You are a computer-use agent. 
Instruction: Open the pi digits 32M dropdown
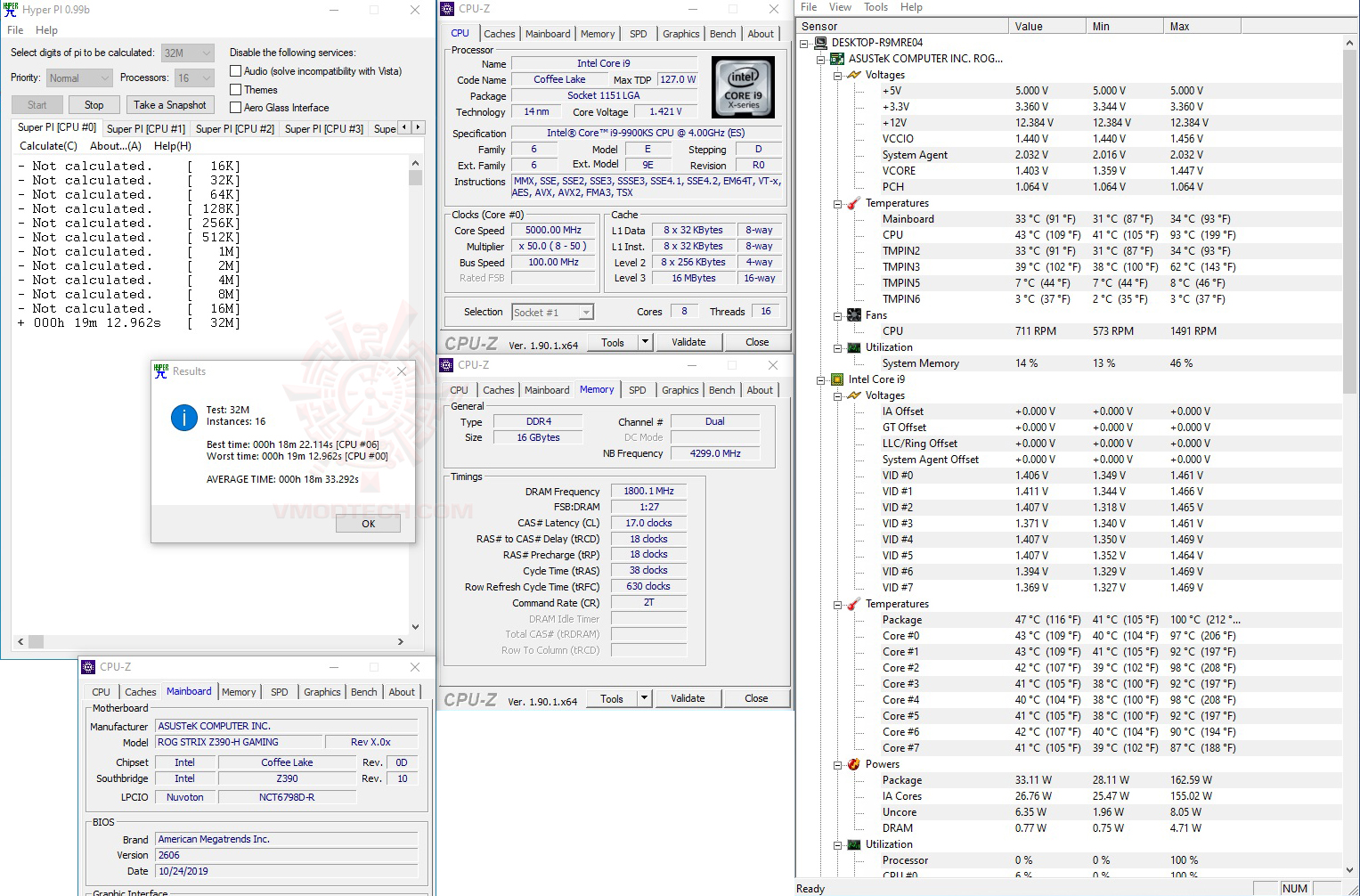tap(188, 53)
